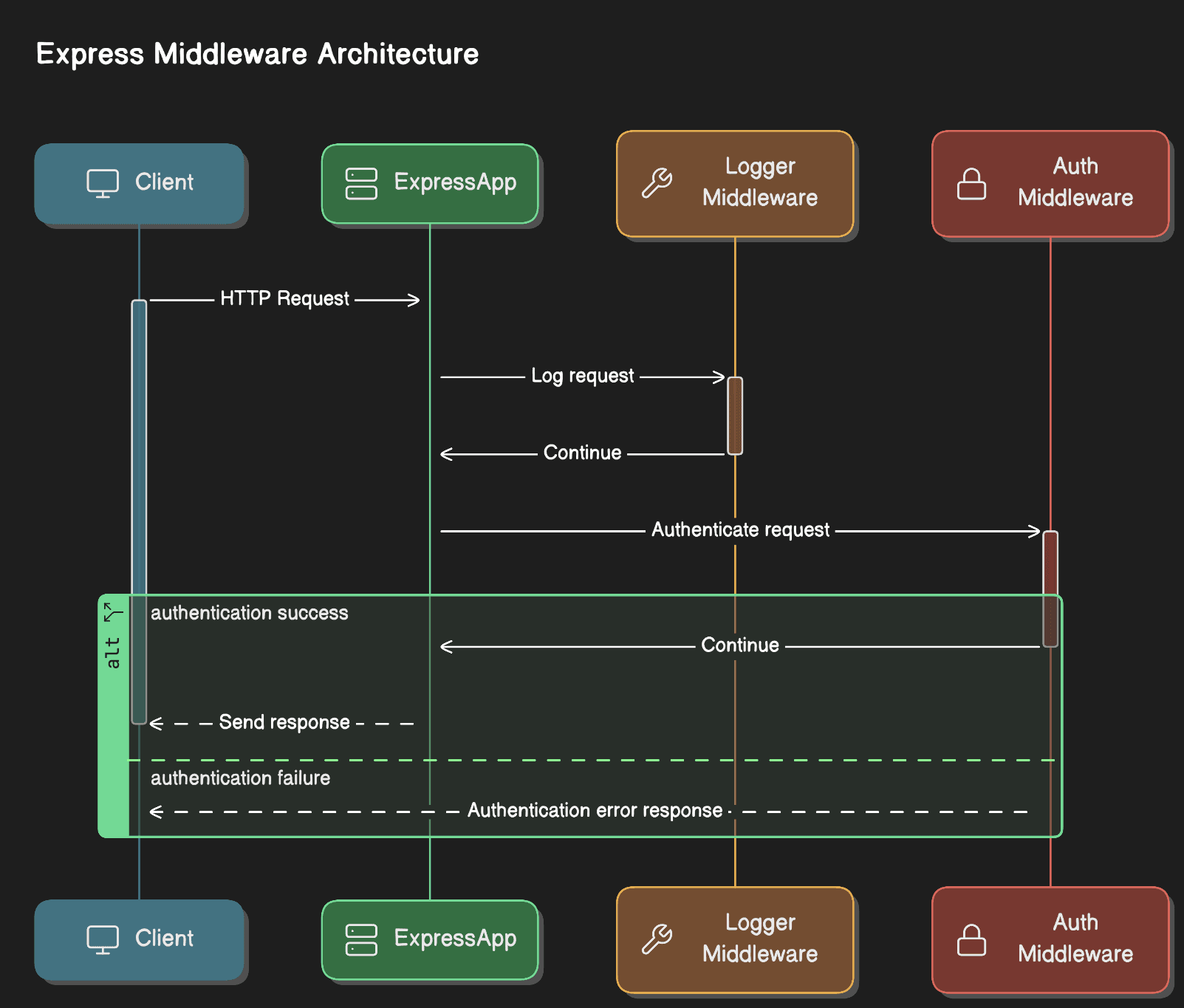Select the Client activation bar lifeline

139,510
